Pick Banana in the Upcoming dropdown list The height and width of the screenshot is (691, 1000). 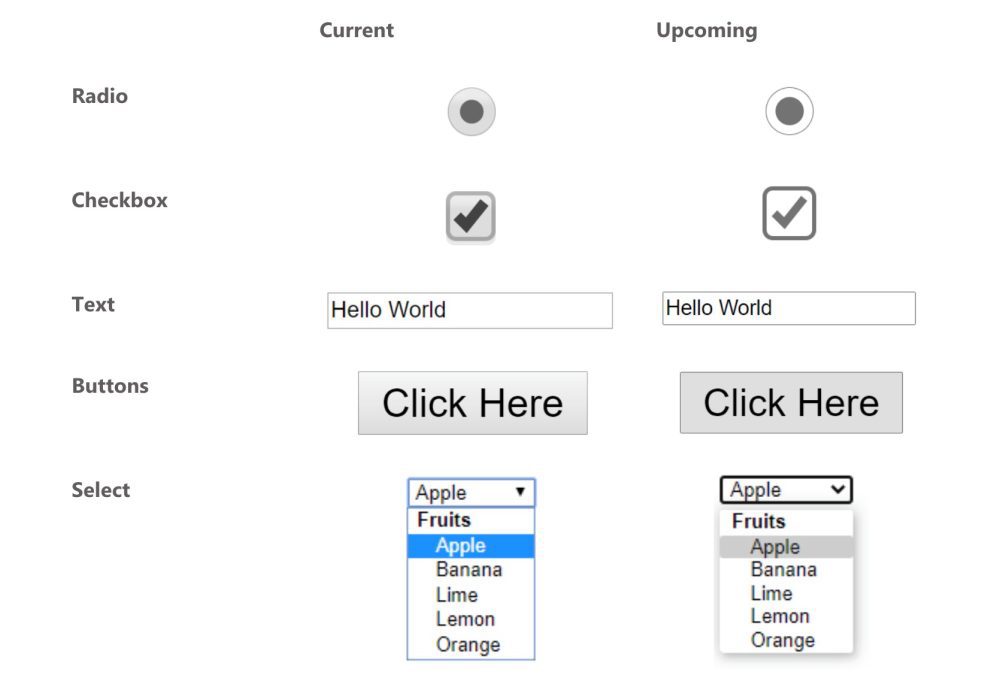pos(783,570)
